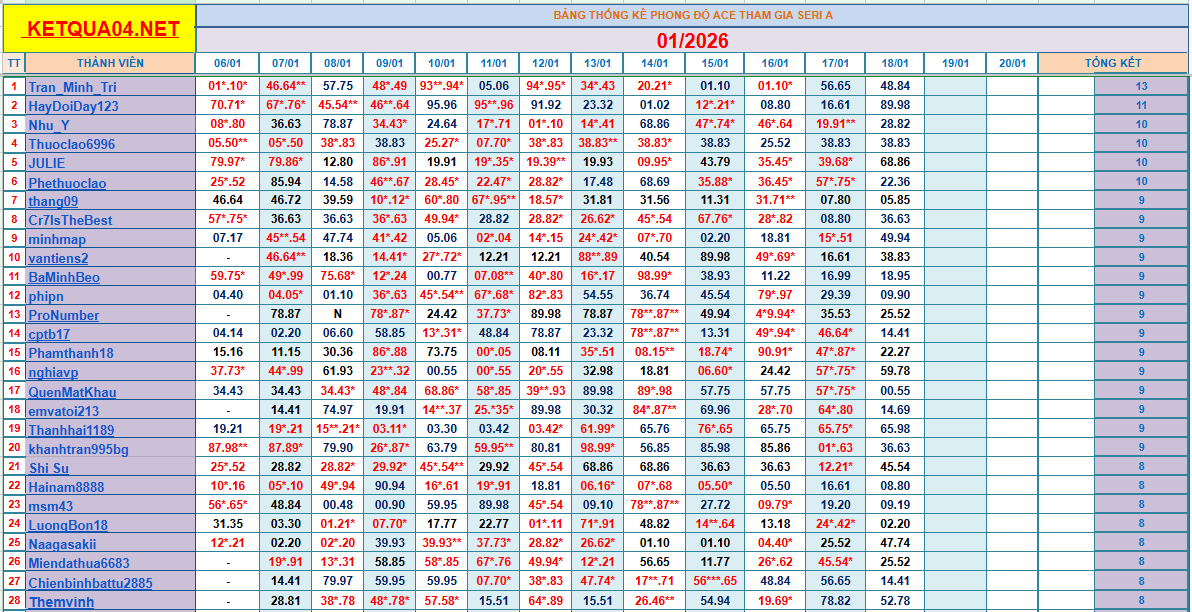Open member link nghiavp
Viewport: 1192px width, 612px height.
point(52,373)
